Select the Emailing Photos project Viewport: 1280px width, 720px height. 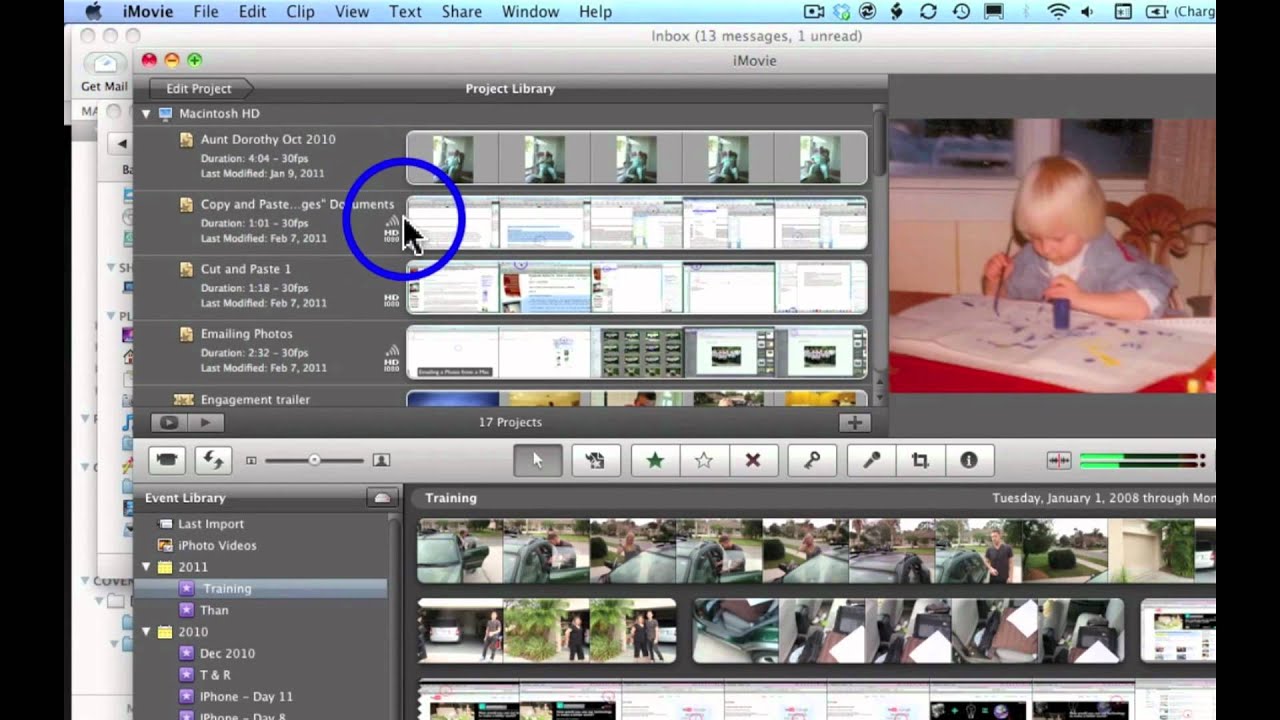tap(247, 334)
